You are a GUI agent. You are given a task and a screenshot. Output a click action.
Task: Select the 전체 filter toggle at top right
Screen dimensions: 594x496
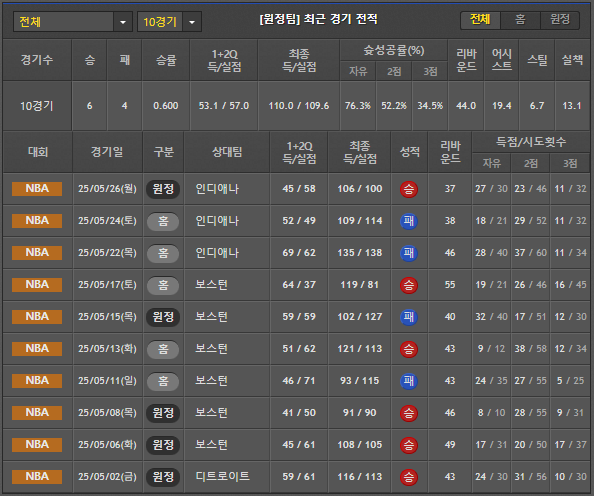point(480,20)
